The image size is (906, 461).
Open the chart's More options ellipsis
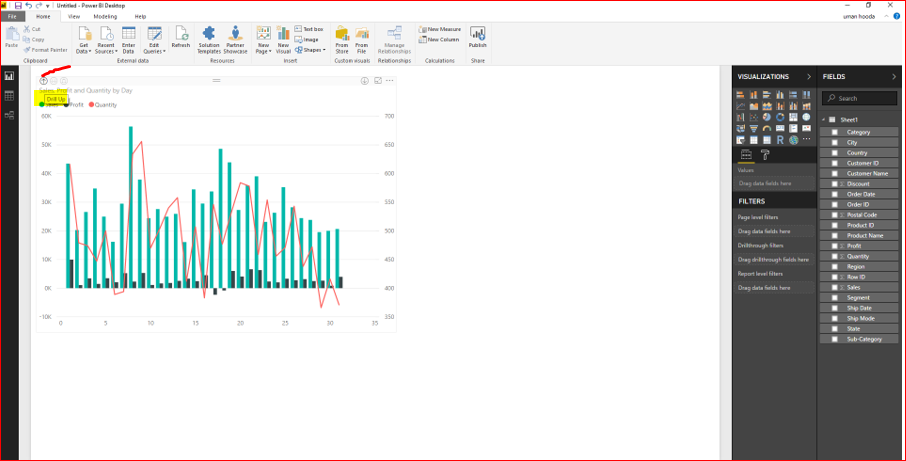point(390,81)
